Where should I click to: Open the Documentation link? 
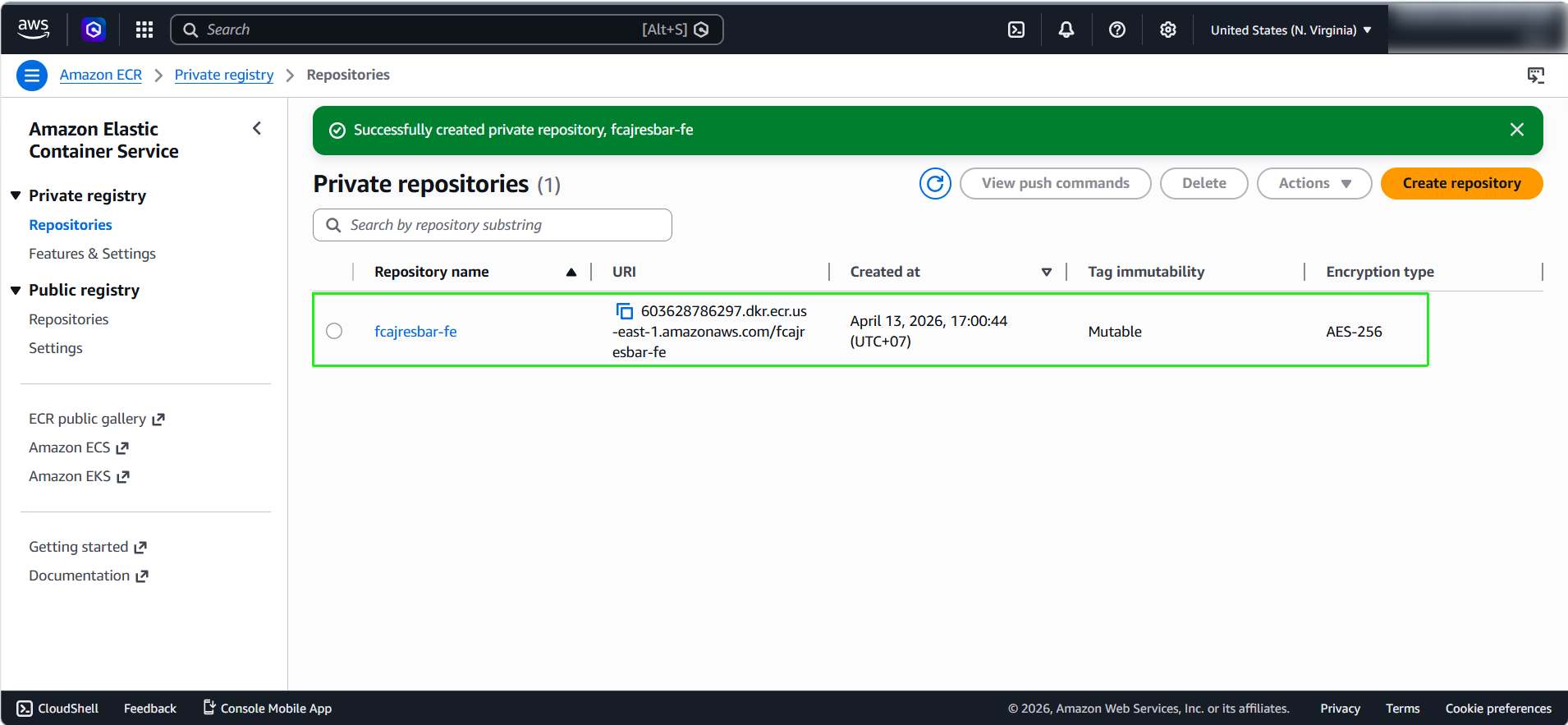(x=89, y=576)
